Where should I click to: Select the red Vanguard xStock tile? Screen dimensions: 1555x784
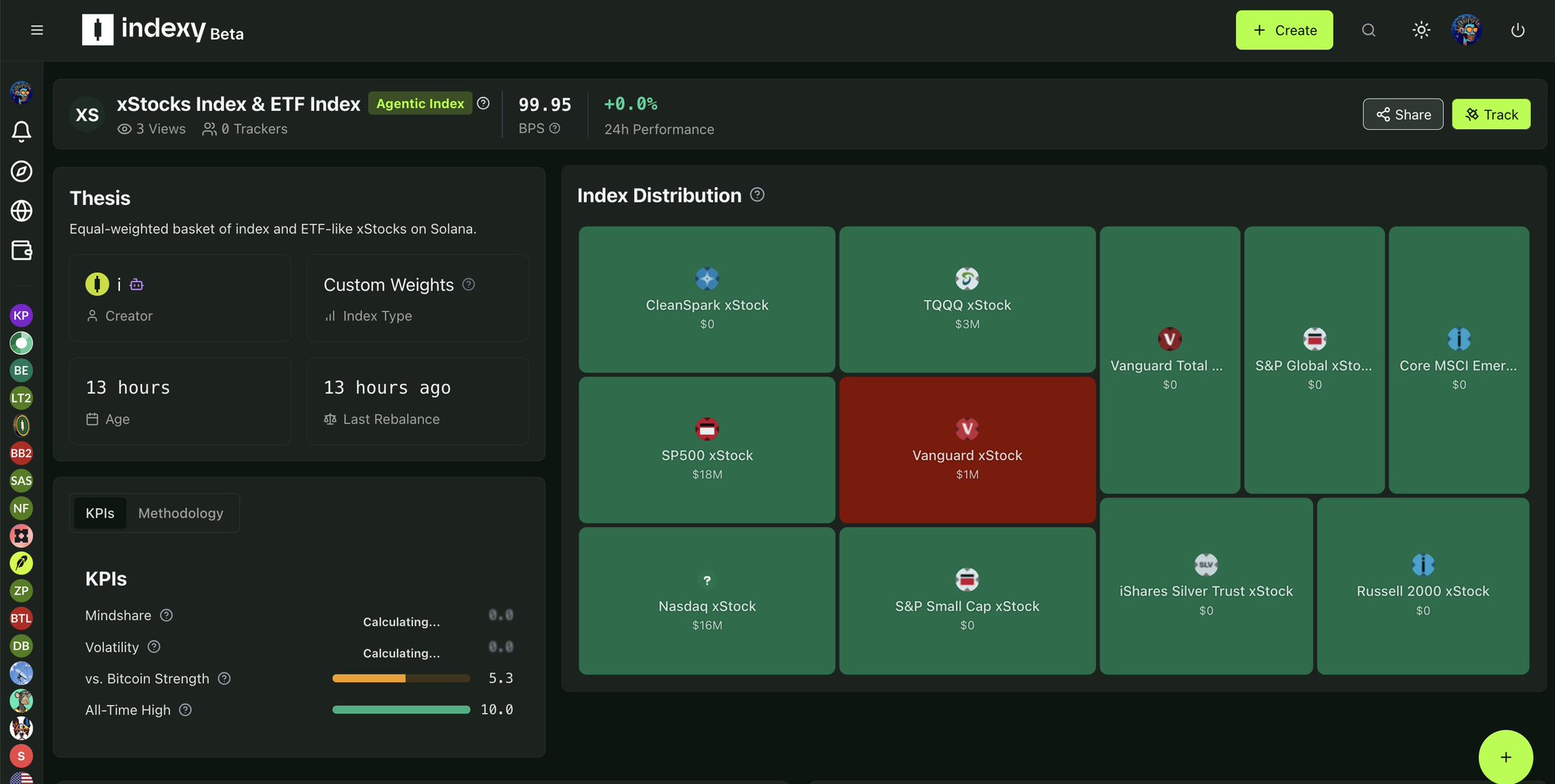[x=967, y=450]
